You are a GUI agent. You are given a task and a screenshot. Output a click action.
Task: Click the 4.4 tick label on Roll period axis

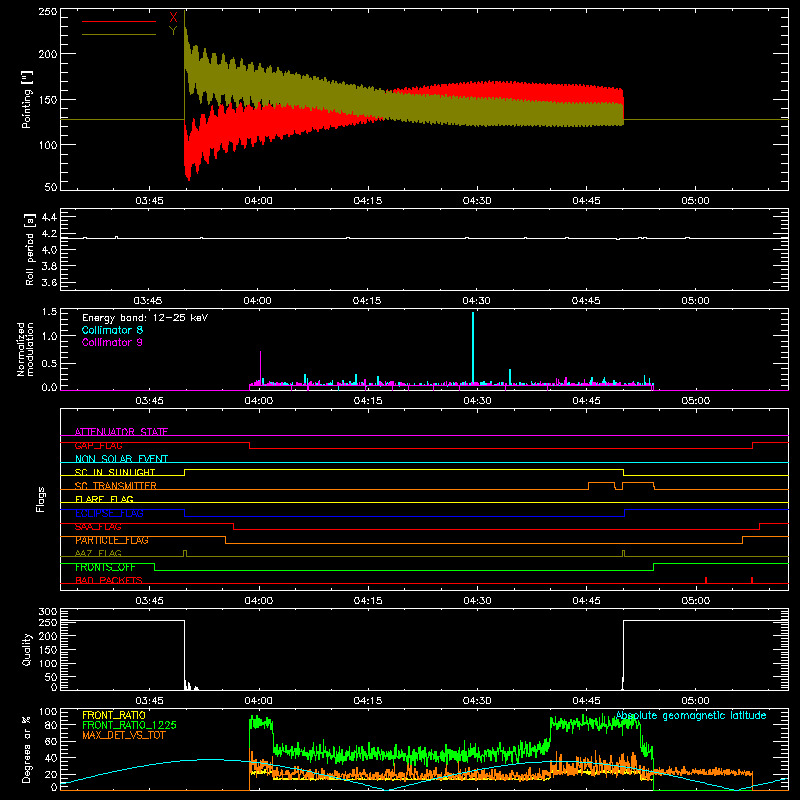(x=49, y=217)
